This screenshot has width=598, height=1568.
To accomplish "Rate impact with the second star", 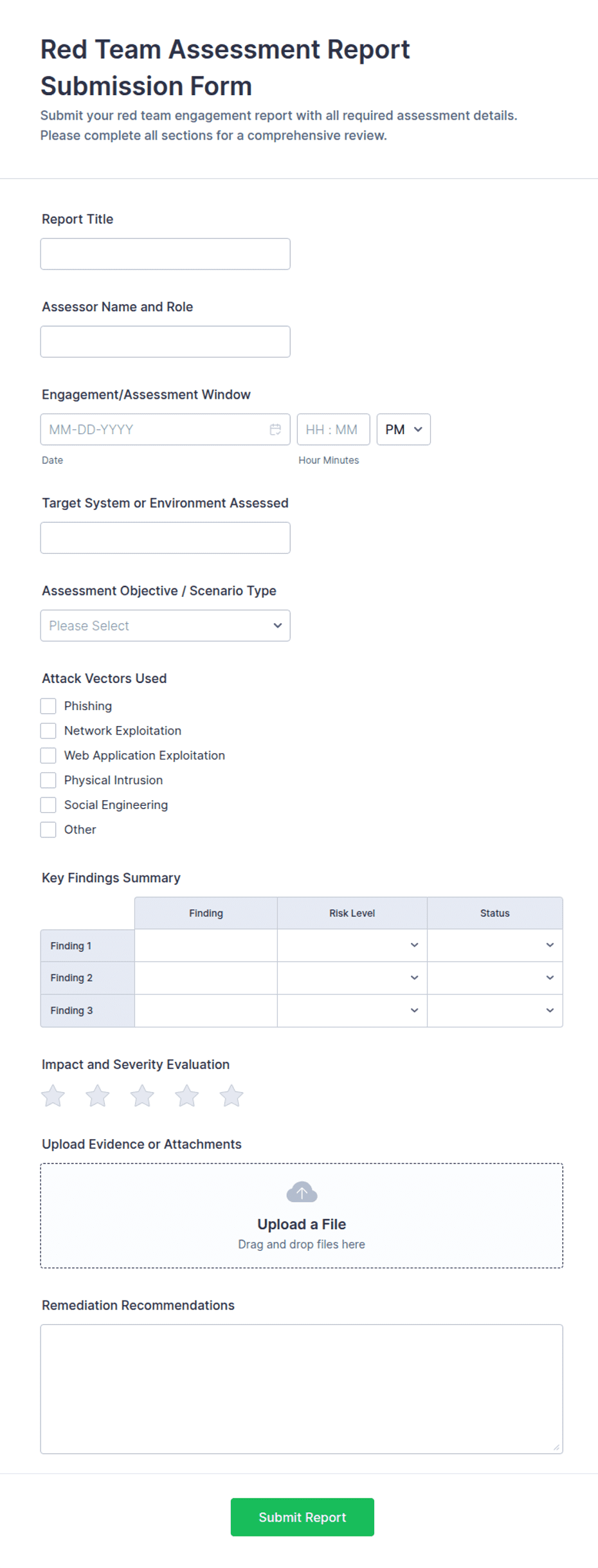I will 98,1096.
